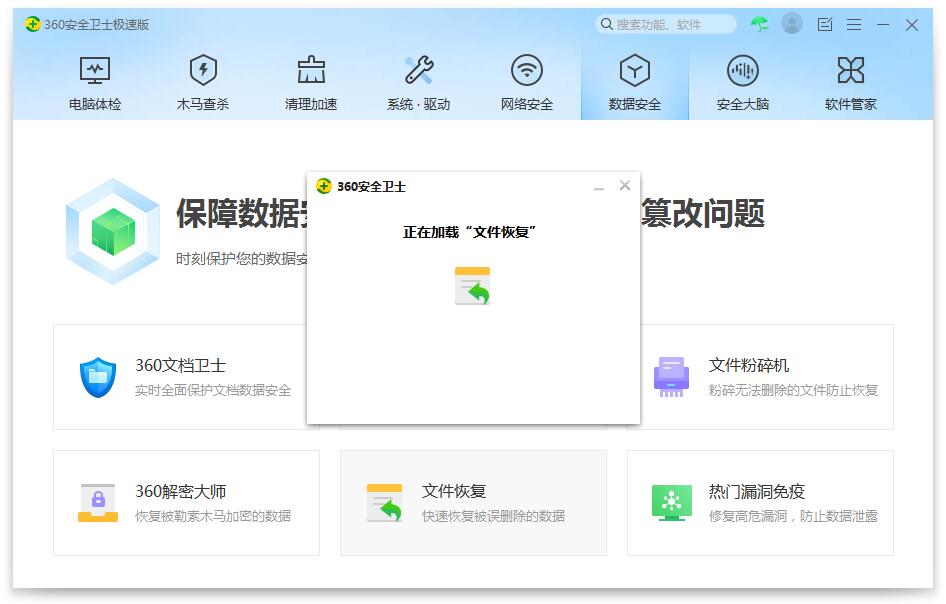Click the file recovery icon in loading dialog

pos(472,286)
